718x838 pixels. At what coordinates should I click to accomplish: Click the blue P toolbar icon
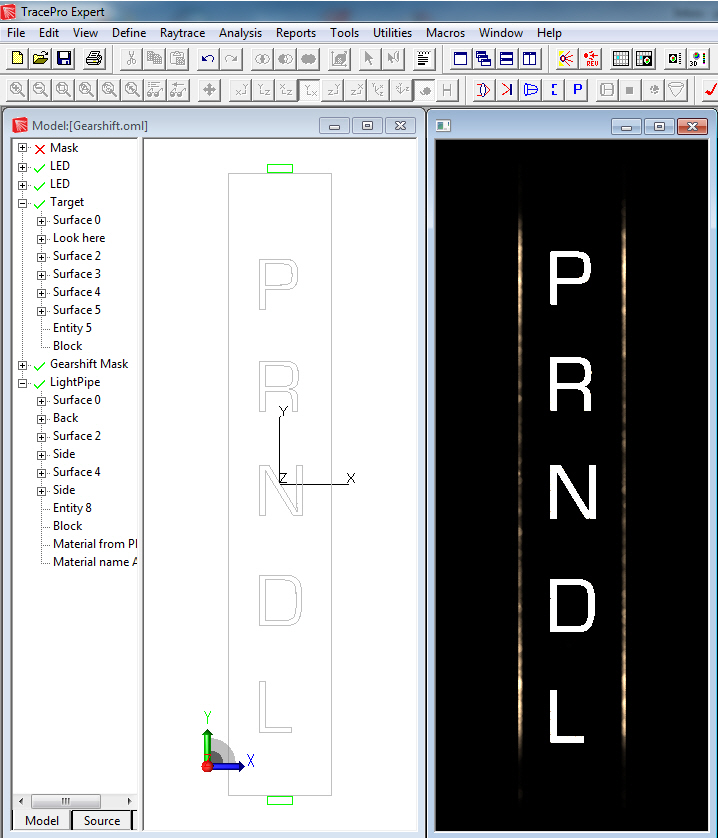[577, 90]
